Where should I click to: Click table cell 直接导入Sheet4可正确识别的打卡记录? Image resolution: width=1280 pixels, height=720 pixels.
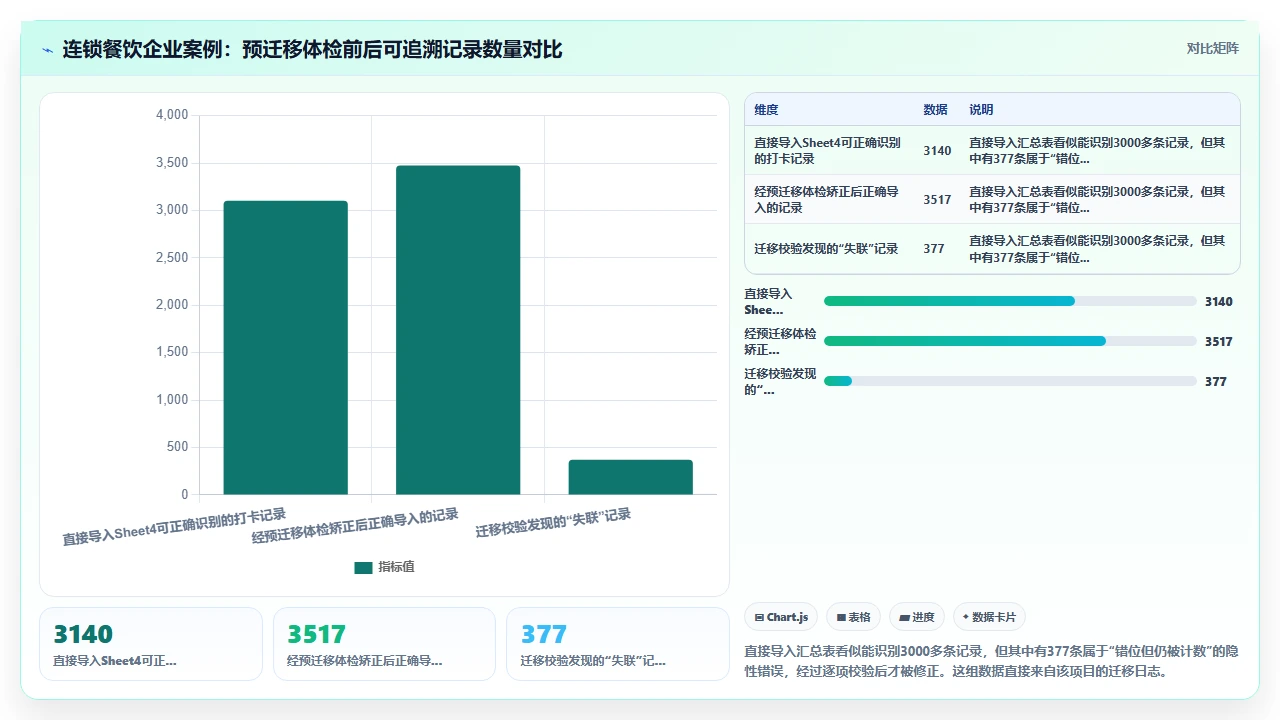click(827, 150)
